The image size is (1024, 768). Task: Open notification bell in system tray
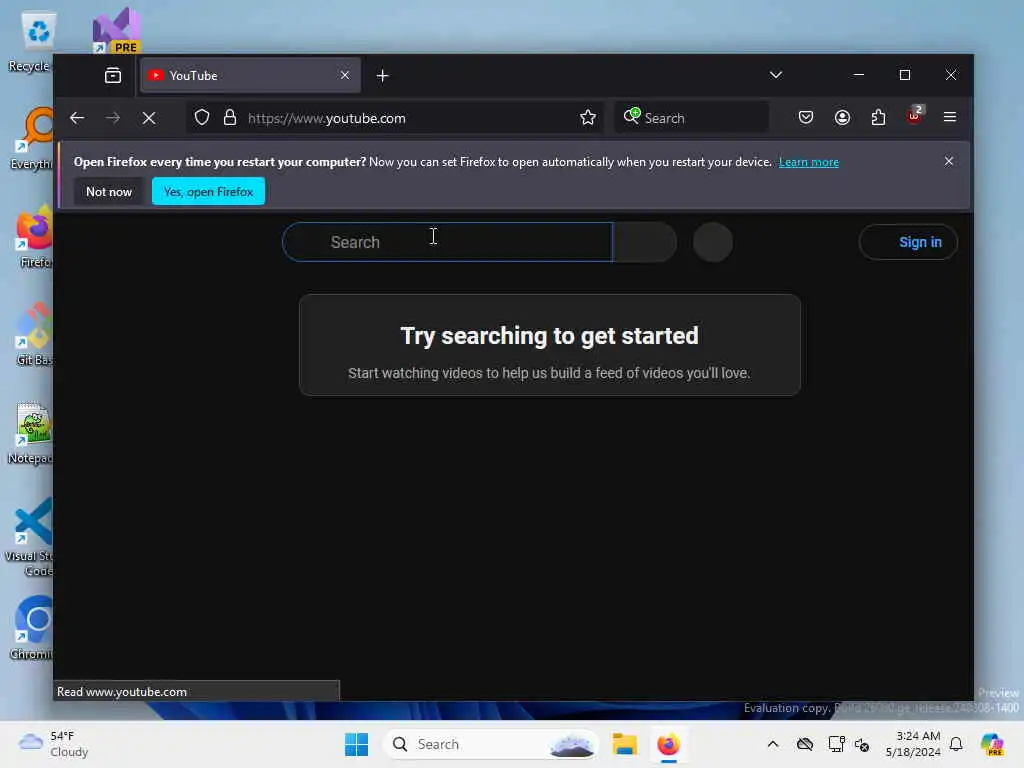point(956,744)
